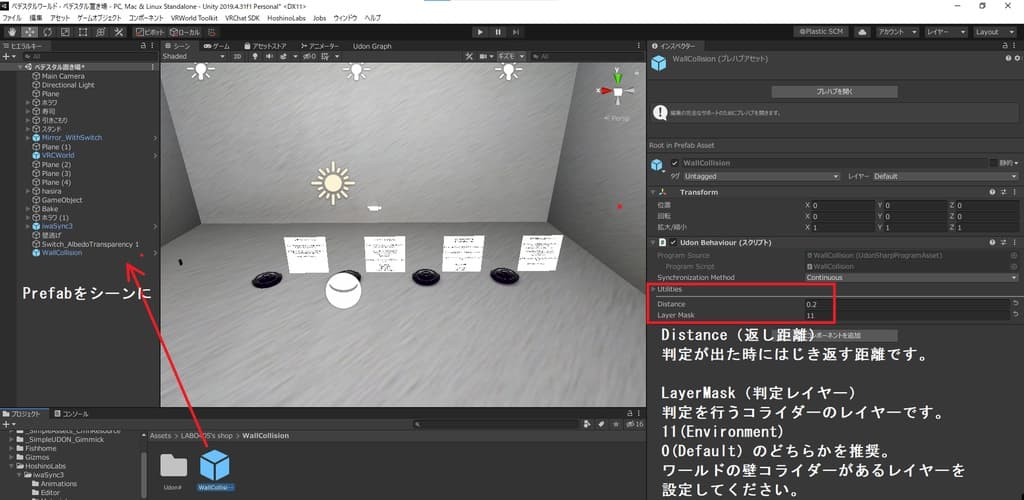
Task: Toggle the 2D view button
Action: click(238, 57)
